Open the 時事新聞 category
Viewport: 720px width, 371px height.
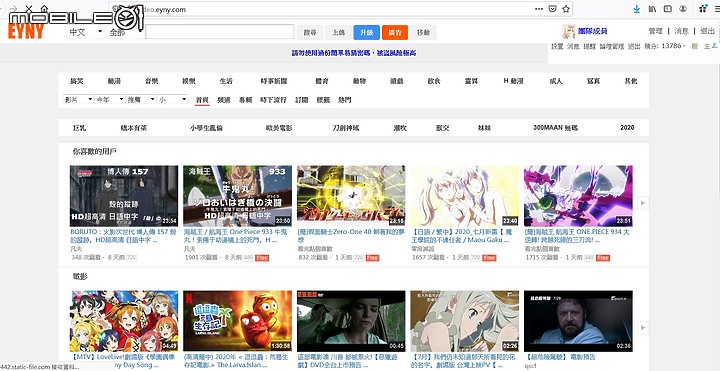click(x=274, y=81)
